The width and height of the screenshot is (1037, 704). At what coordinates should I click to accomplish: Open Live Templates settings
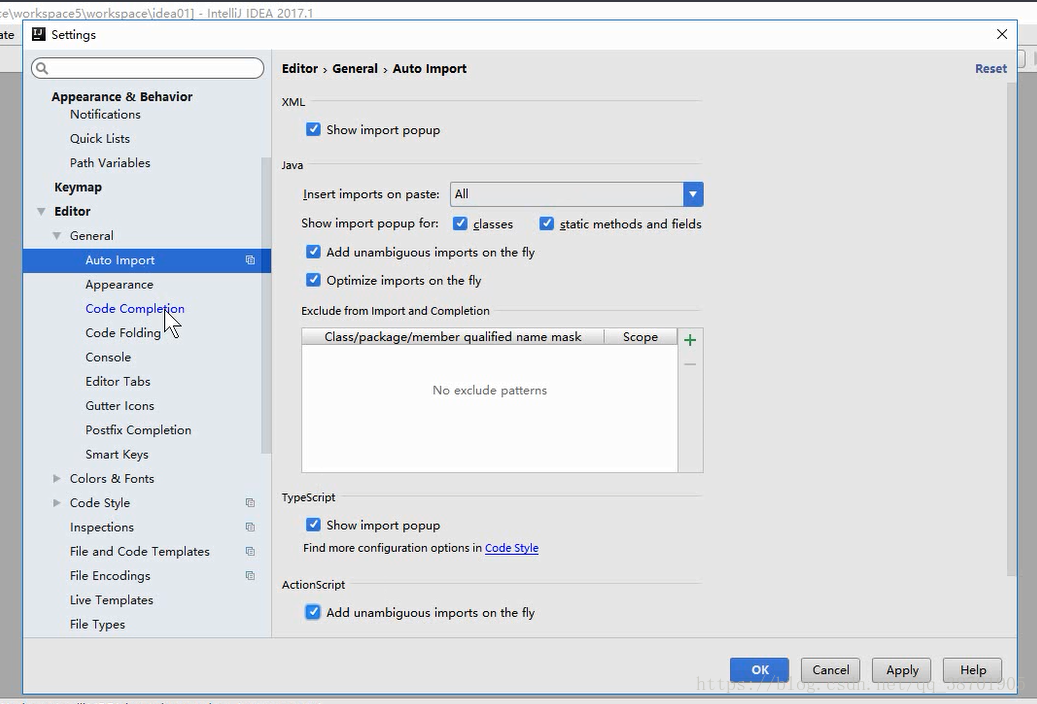[x=111, y=600]
